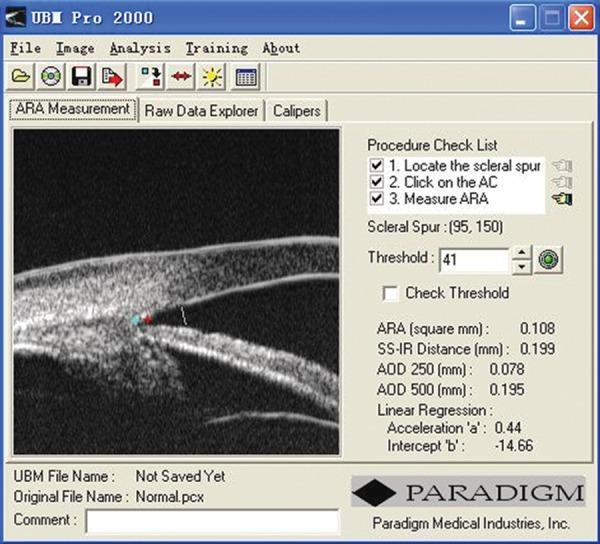This screenshot has height=544, width=600.
Task: Save using the floppy disk icon
Action: click(82, 76)
